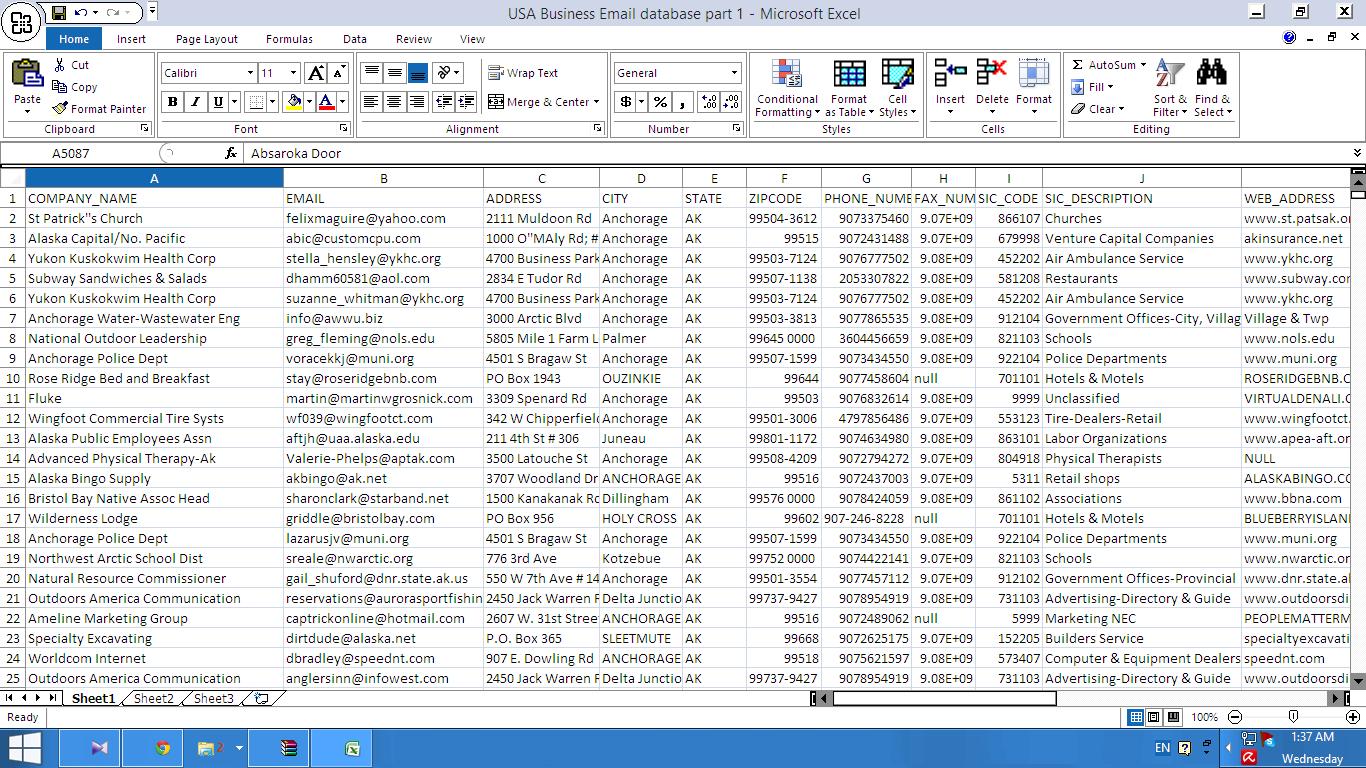Open the font name Calibri dropdown
Image resolution: width=1366 pixels, height=768 pixels.
coord(250,73)
